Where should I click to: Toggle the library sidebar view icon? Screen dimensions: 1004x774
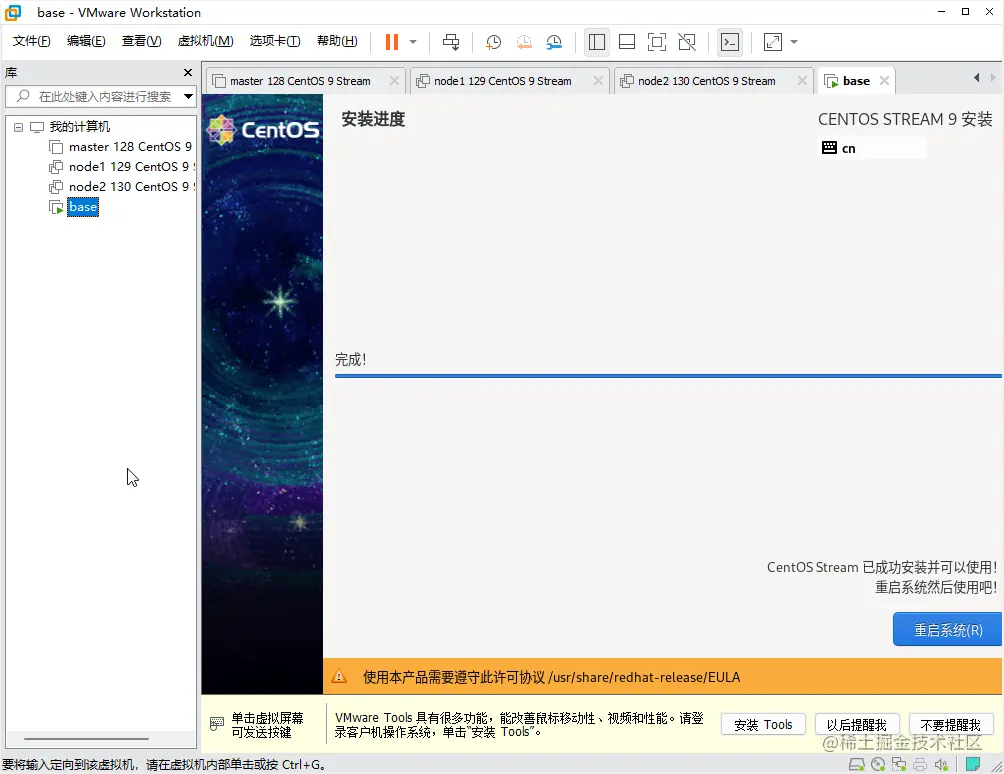597,42
